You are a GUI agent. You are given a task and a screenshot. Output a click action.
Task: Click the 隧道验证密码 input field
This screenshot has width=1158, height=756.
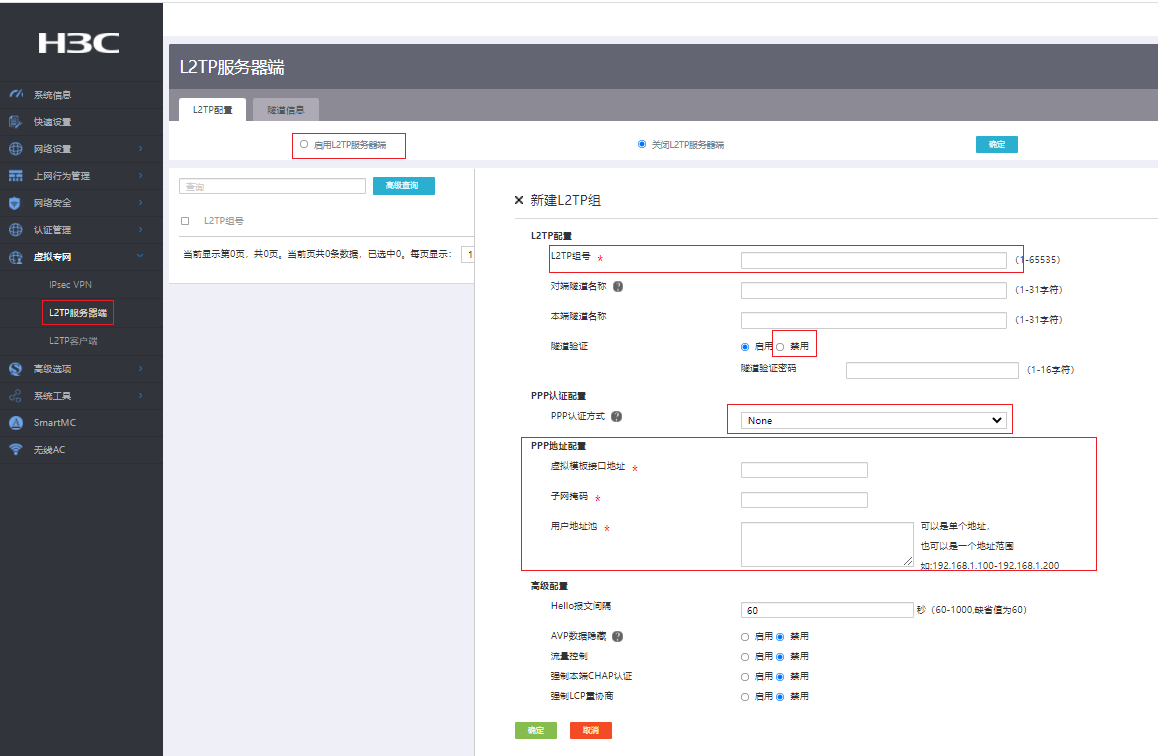click(x=932, y=370)
